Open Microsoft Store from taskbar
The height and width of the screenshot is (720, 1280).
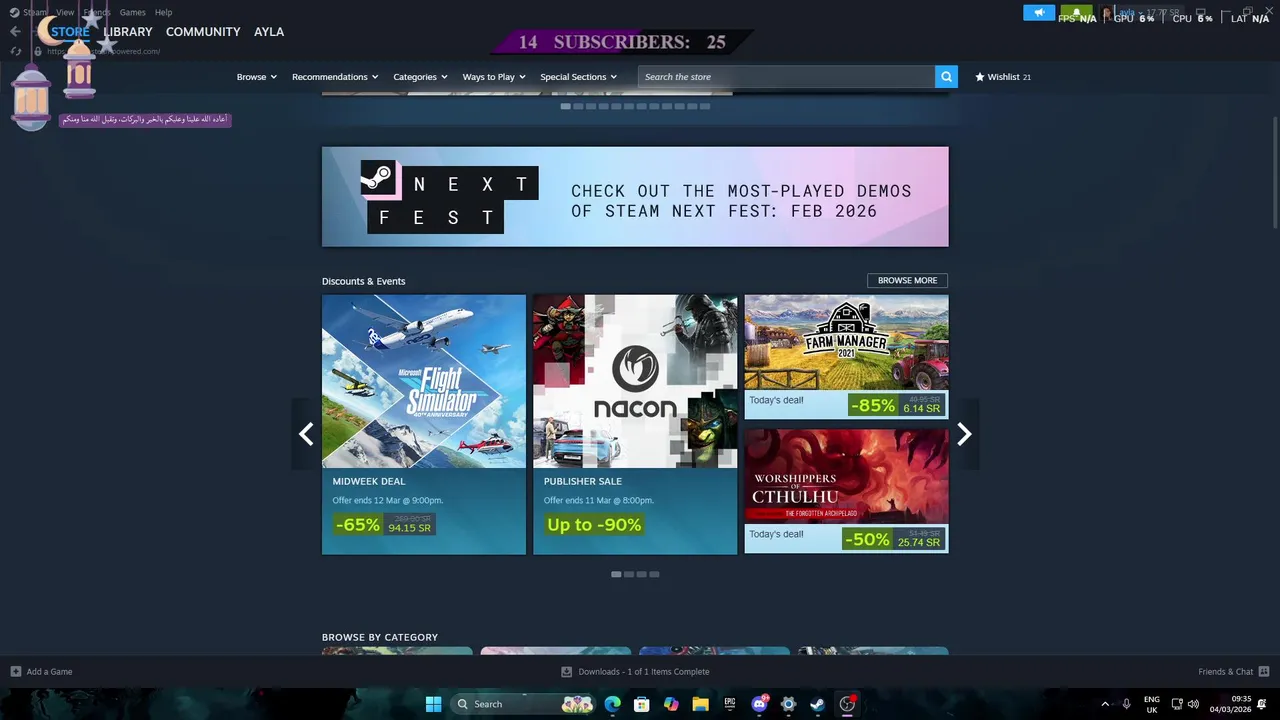click(x=641, y=704)
